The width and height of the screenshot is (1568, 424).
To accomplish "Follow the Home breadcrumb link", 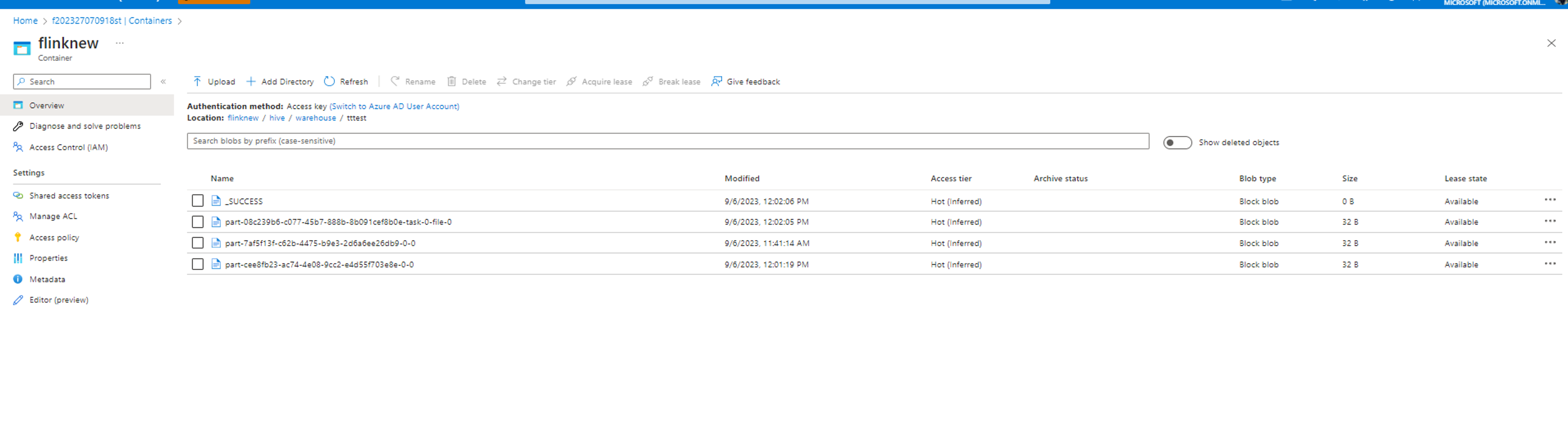I will tap(25, 21).
